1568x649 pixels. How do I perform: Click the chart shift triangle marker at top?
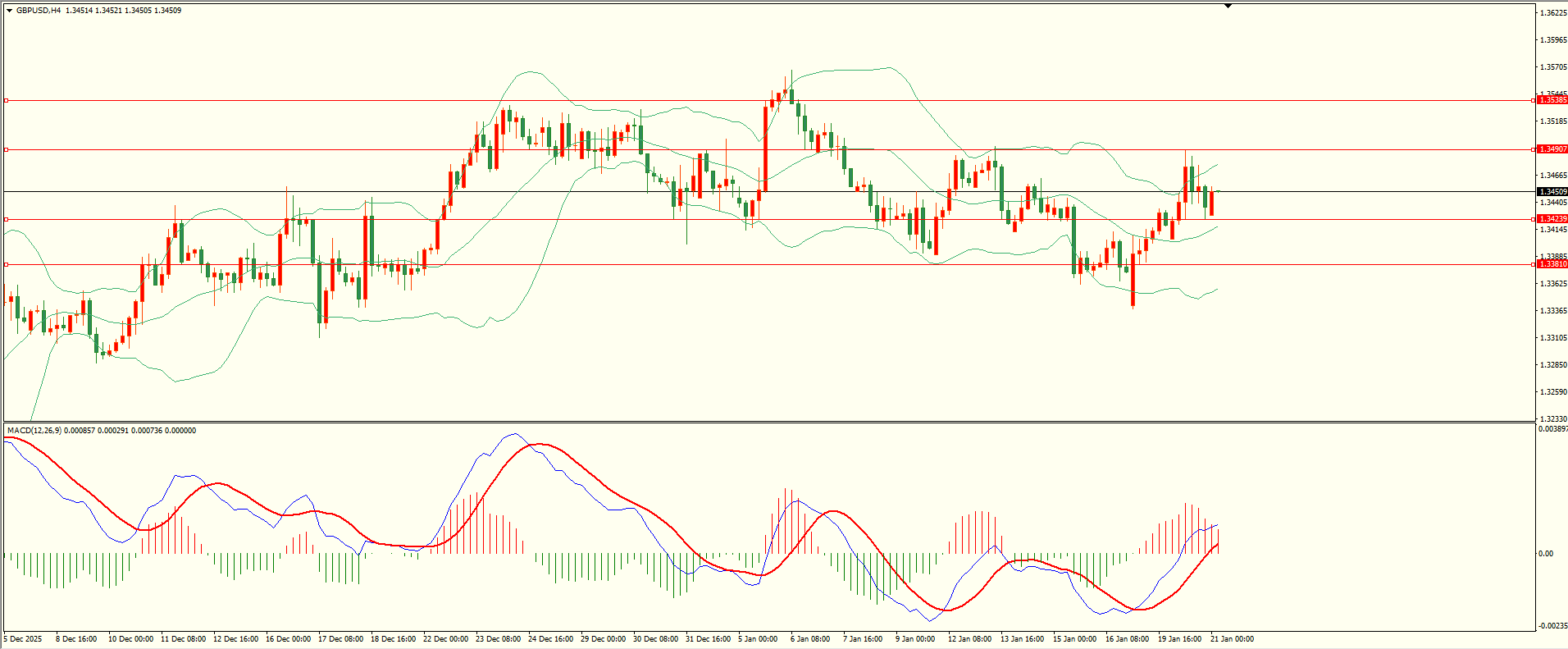[x=1228, y=6]
